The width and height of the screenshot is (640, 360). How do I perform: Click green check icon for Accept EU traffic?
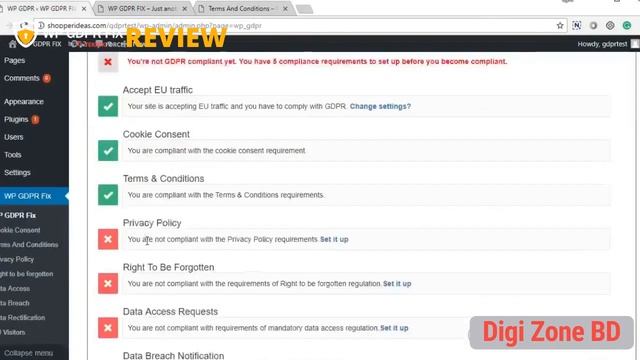(x=108, y=106)
